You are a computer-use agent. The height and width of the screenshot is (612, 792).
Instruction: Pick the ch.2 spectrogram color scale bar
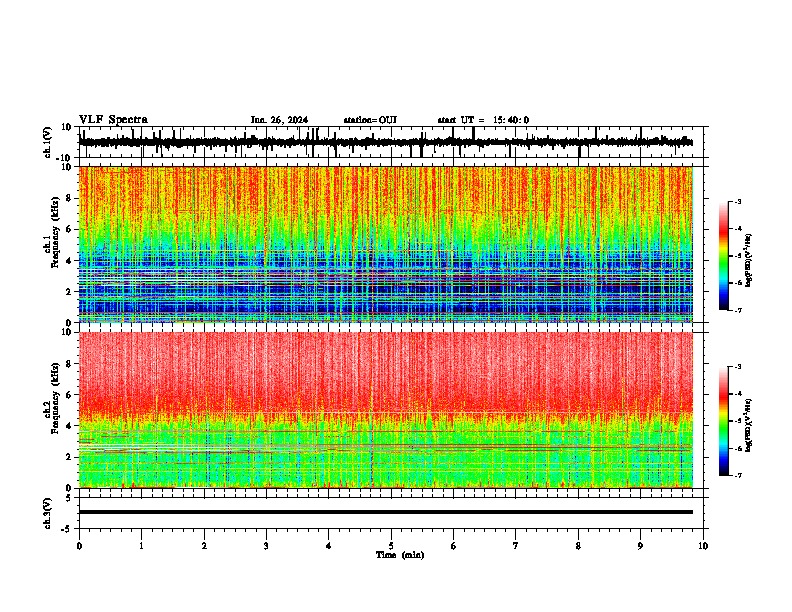(723, 421)
